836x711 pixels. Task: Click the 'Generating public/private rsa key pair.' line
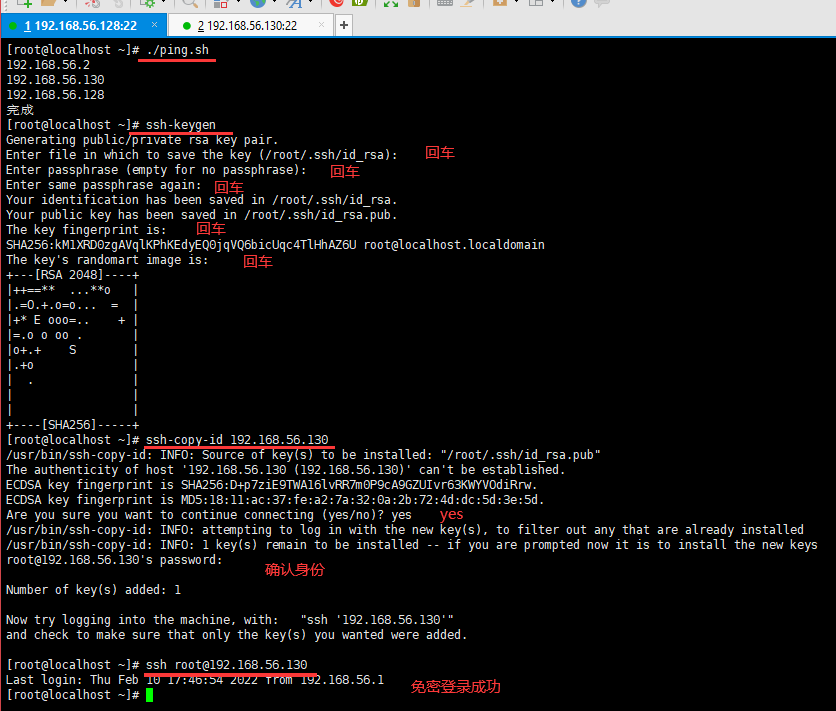click(142, 140)
